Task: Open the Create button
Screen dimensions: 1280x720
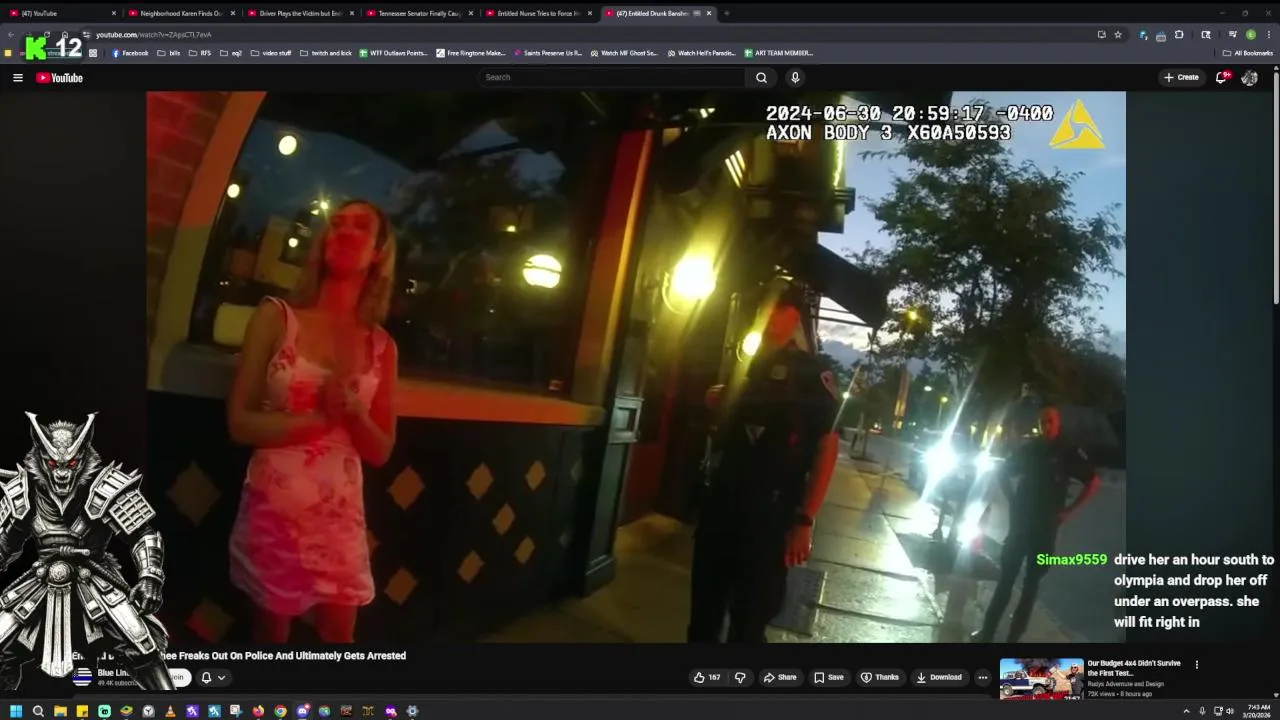Action: (1181, 77)
